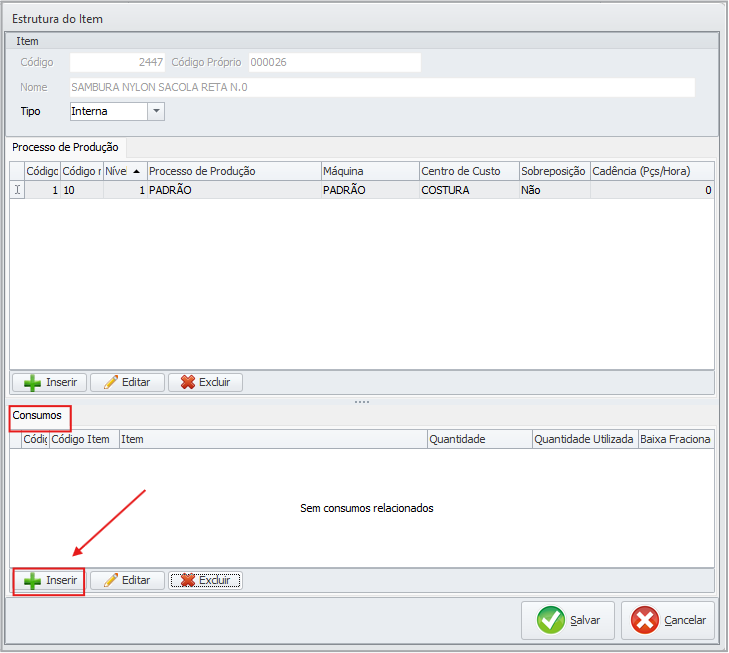The width and height of the screenshot is (729, 653).
Task: Click the Centro de Custo column header
Action: point(467,171)
